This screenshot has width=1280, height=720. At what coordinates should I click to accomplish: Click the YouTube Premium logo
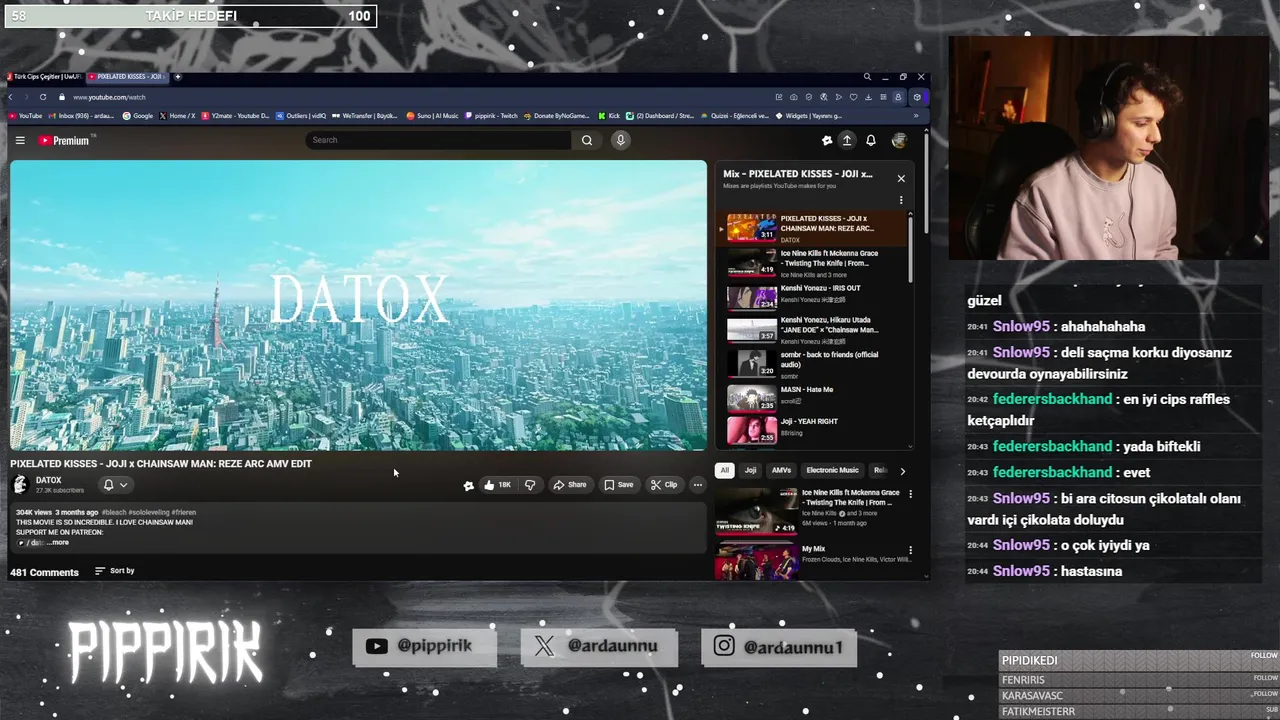pos(64,140)
